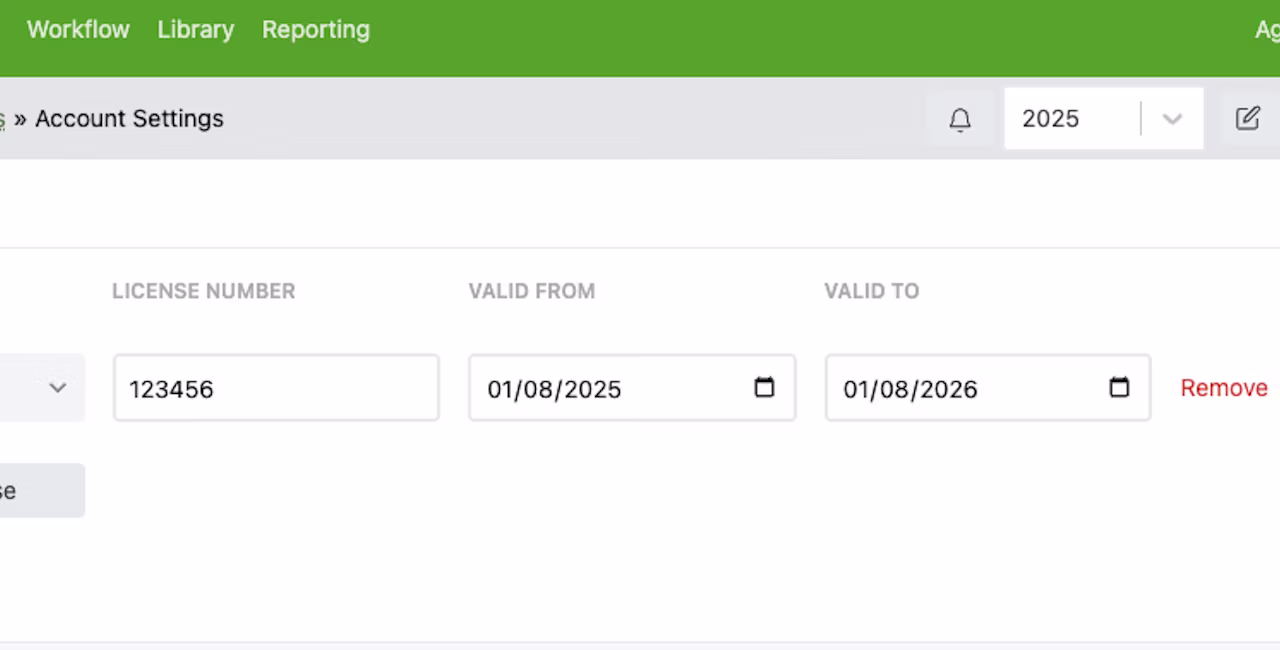Remove the license row
The width and height of the screenshot is (1280, 650).
point(1224,388)
